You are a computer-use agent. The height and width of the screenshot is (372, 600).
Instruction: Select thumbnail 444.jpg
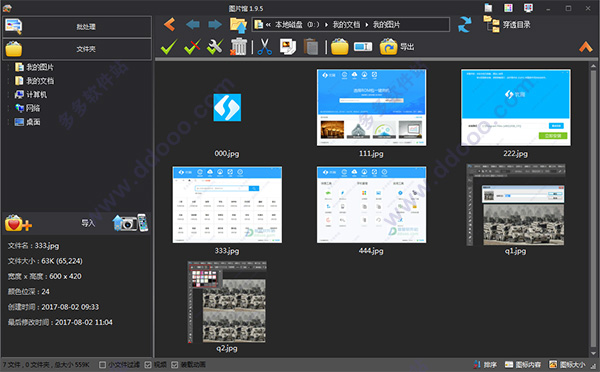click(371, 205)
